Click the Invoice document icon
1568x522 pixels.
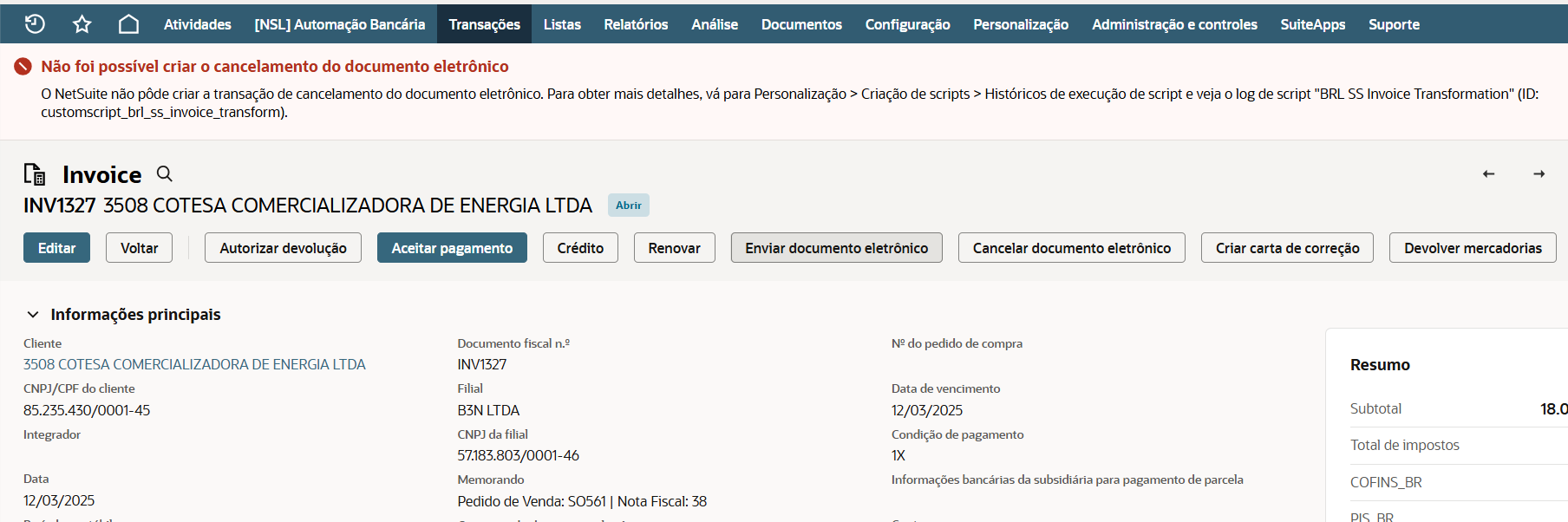(35, 174)
